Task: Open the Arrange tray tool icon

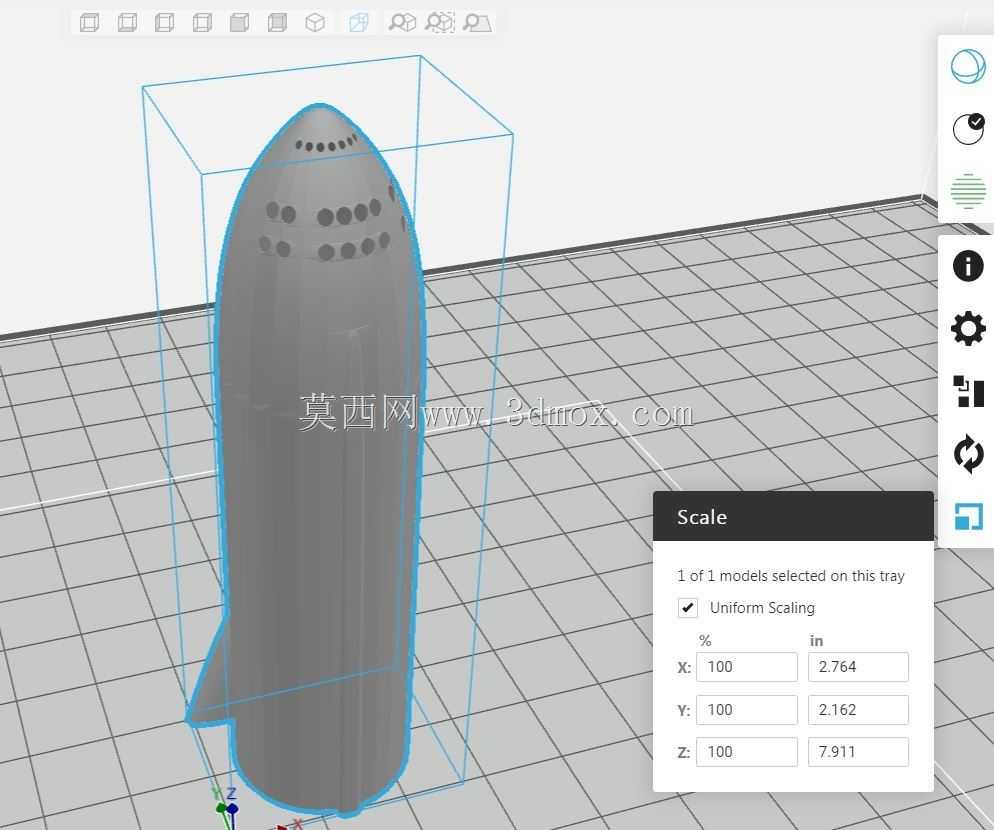Action: pos(968,391)
